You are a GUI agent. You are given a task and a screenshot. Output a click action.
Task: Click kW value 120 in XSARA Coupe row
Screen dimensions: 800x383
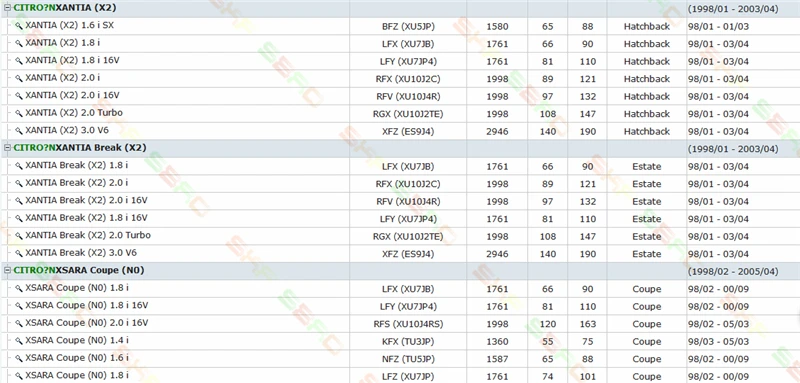547,324
